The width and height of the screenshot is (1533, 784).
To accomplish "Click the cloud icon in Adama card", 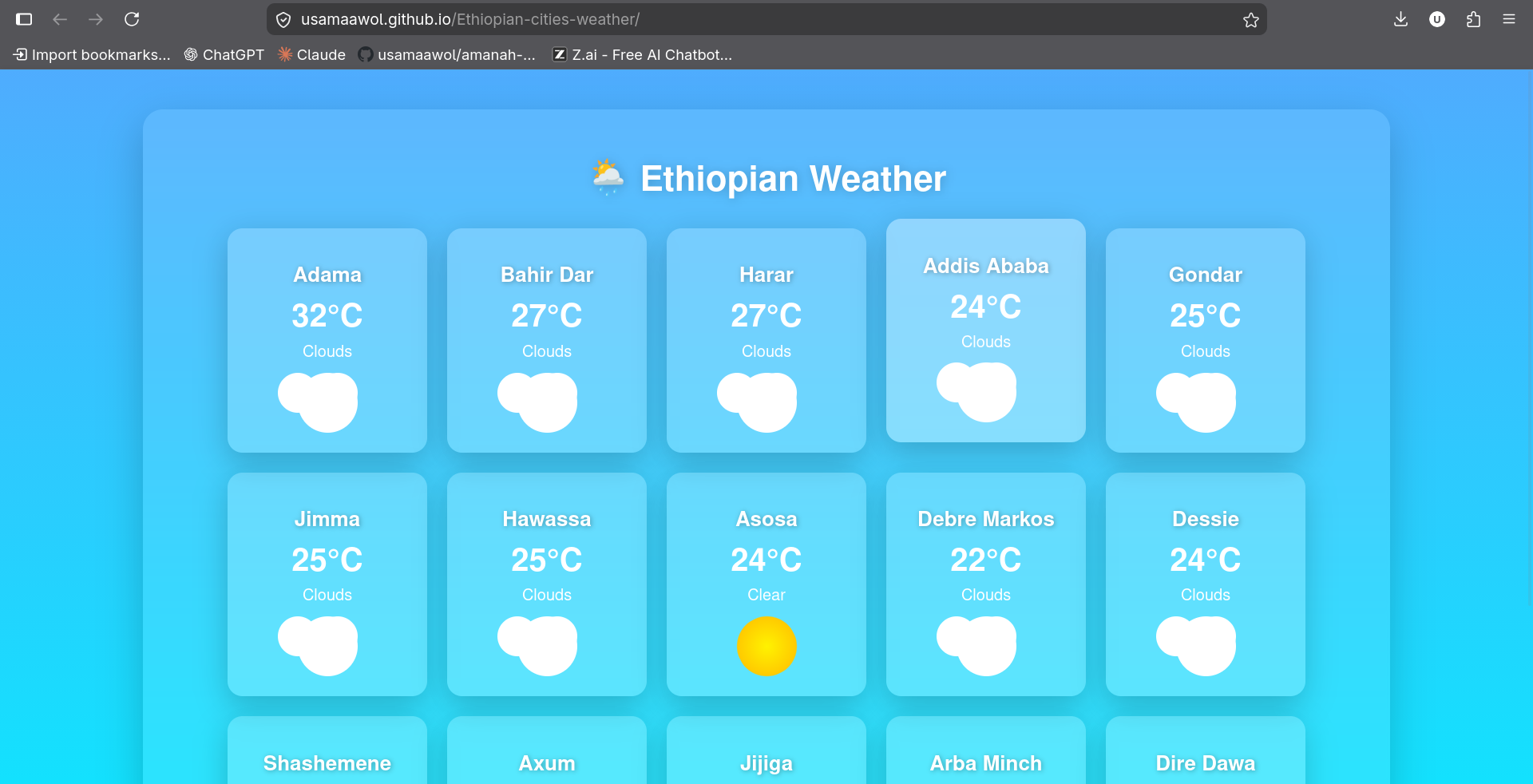I will (x=318, y=402).
